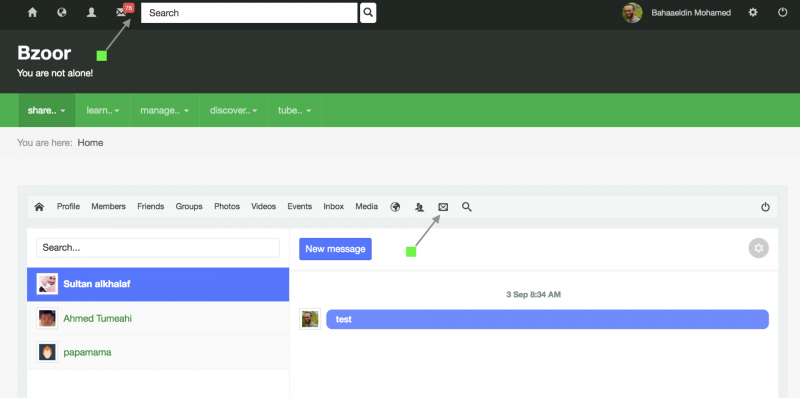Open the envelope icon with red badge
Viewport: 800px width, 398px height.
coord(124,11)
